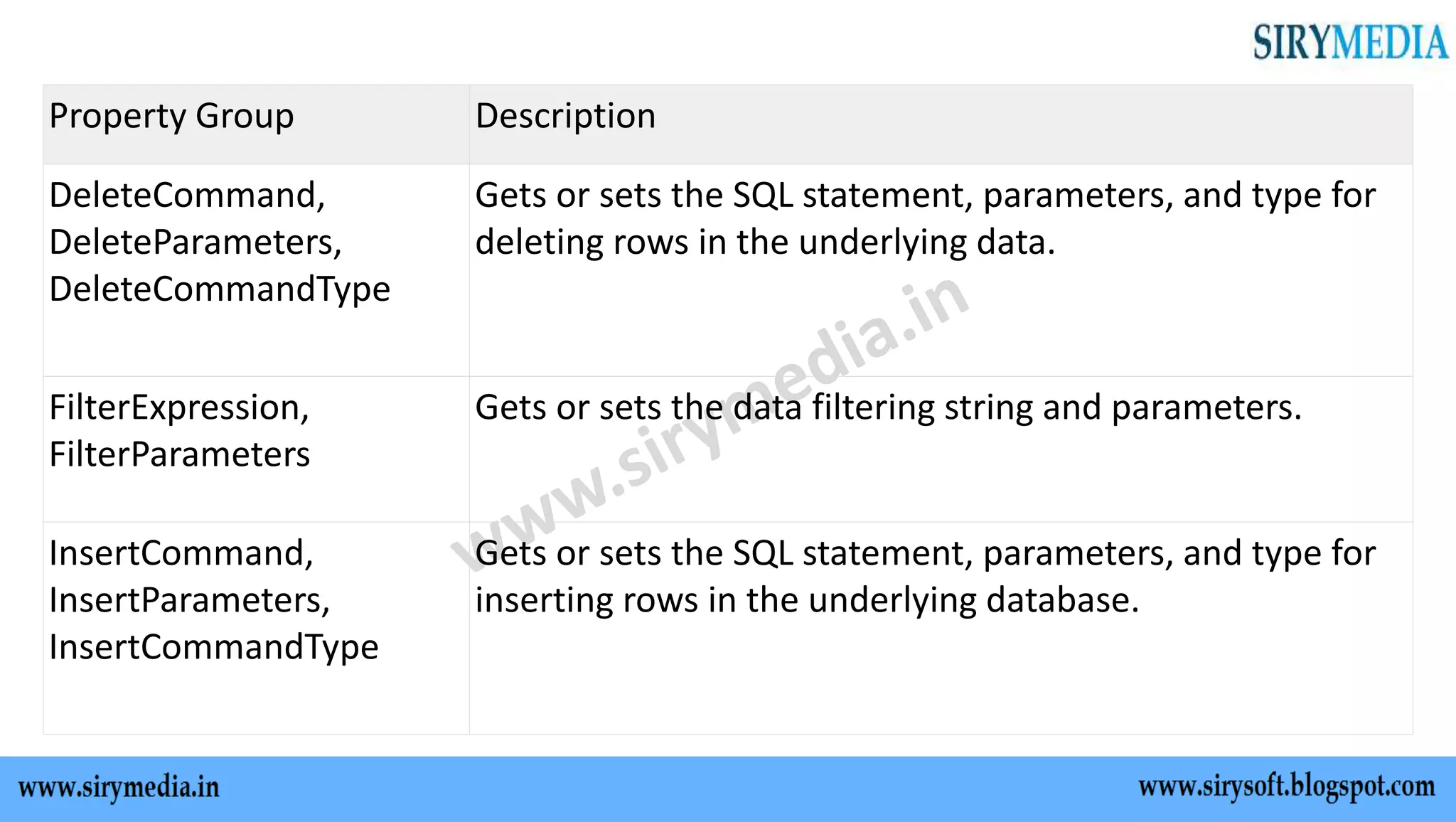
Task: Click the SIRYMEDIA logo
Action: coord(1349,42)
